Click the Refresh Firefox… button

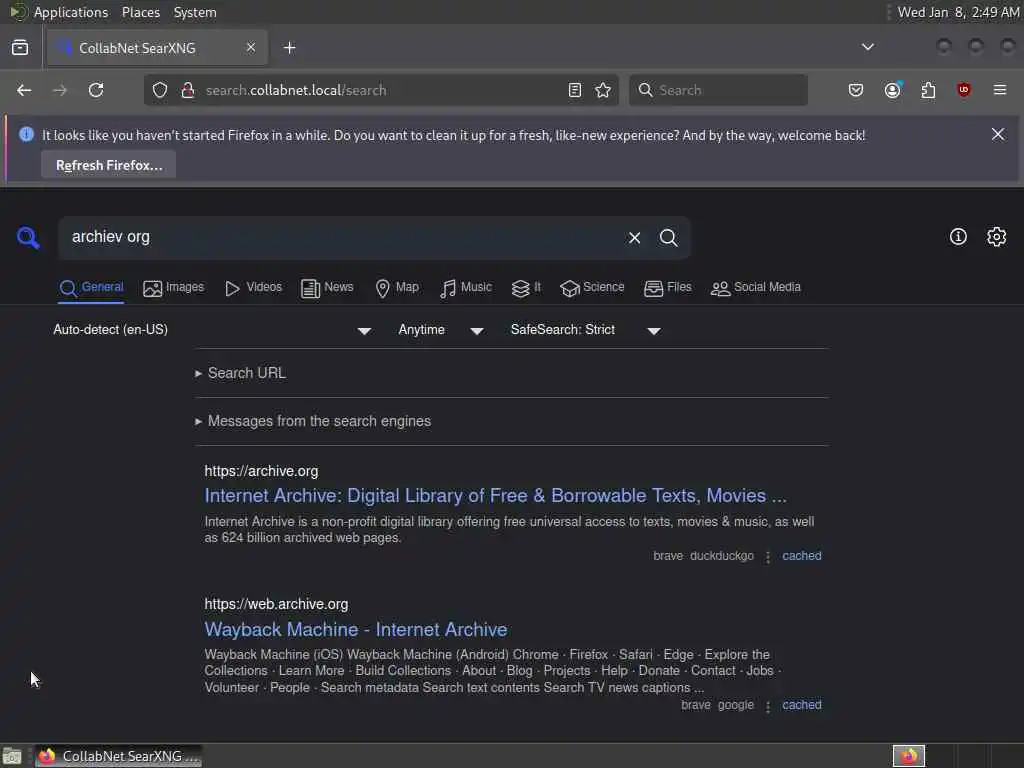pyautogui.click(x=108, y=165)
